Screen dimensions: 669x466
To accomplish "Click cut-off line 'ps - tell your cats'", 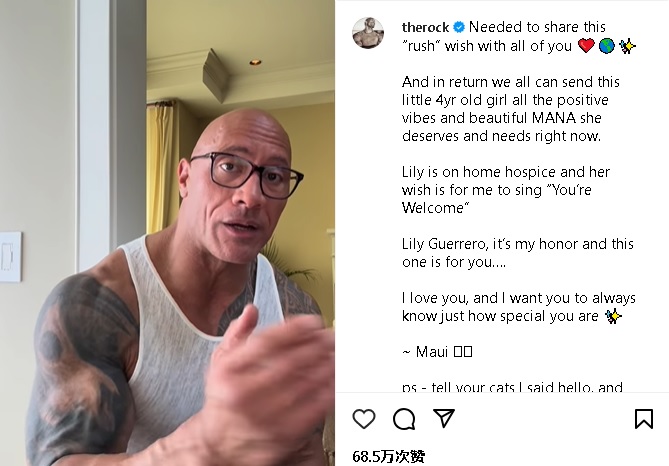I will click(512, 387).
